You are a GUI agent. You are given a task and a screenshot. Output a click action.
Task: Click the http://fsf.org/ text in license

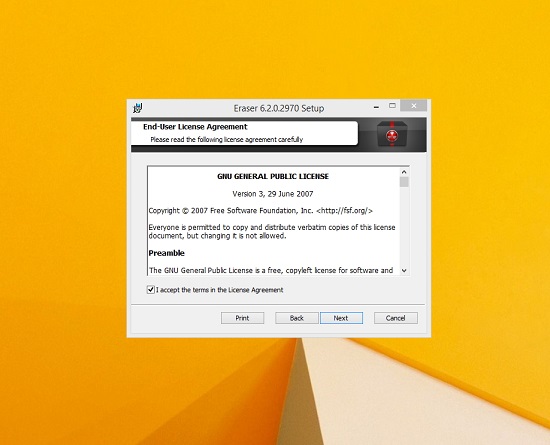(344, 211)
